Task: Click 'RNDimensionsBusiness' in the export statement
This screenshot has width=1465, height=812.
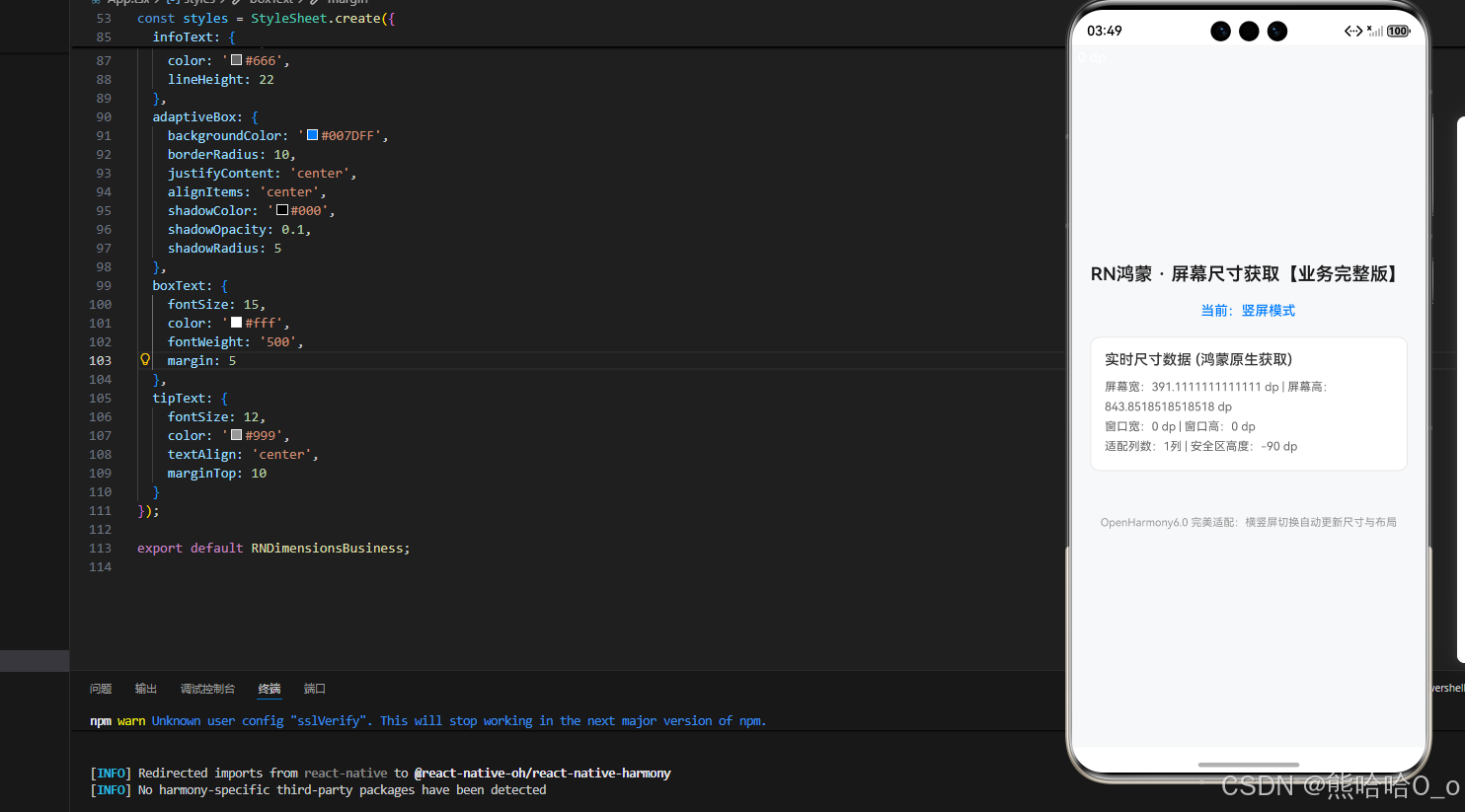Action: pos(327,548)
